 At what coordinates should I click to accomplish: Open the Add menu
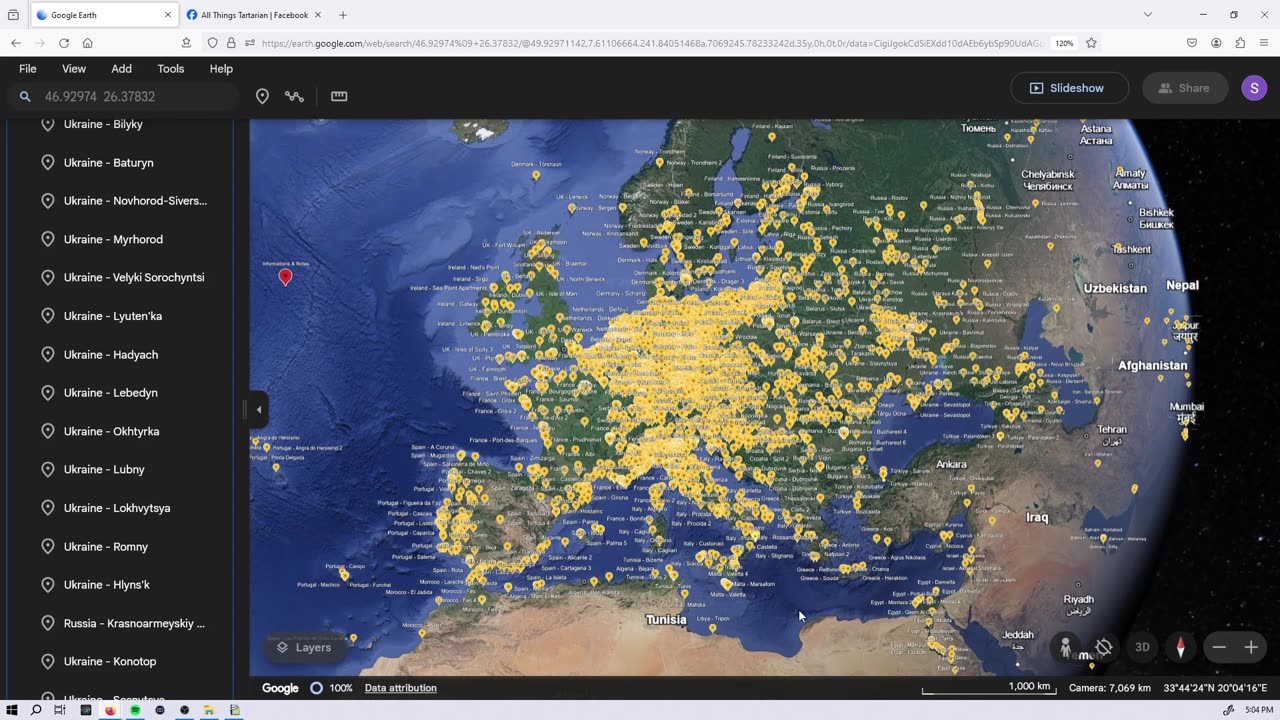(x=121, y=69)
